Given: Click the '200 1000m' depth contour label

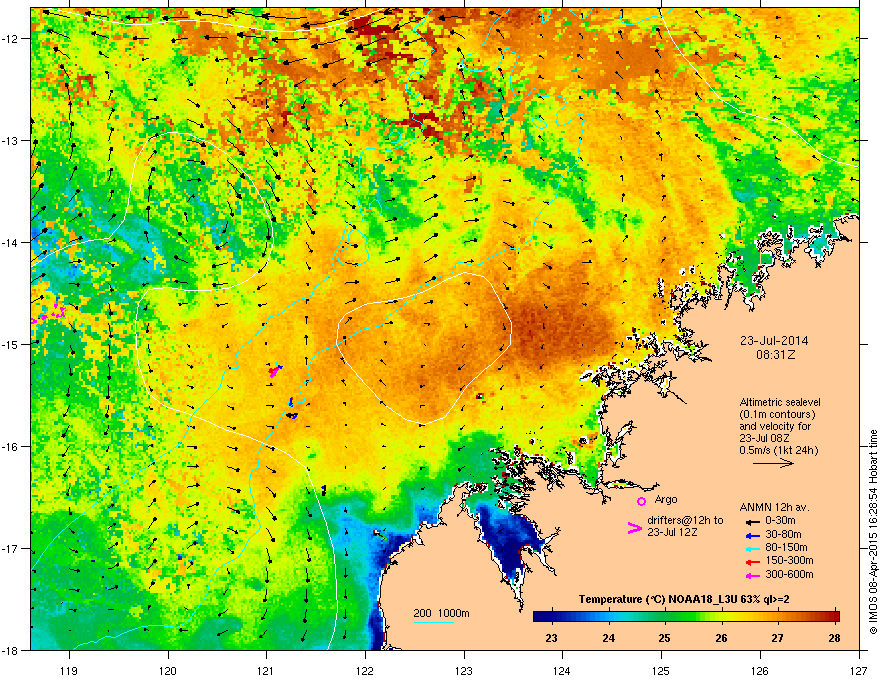Looking at the screenshot, I should click(x=441, y=613).
